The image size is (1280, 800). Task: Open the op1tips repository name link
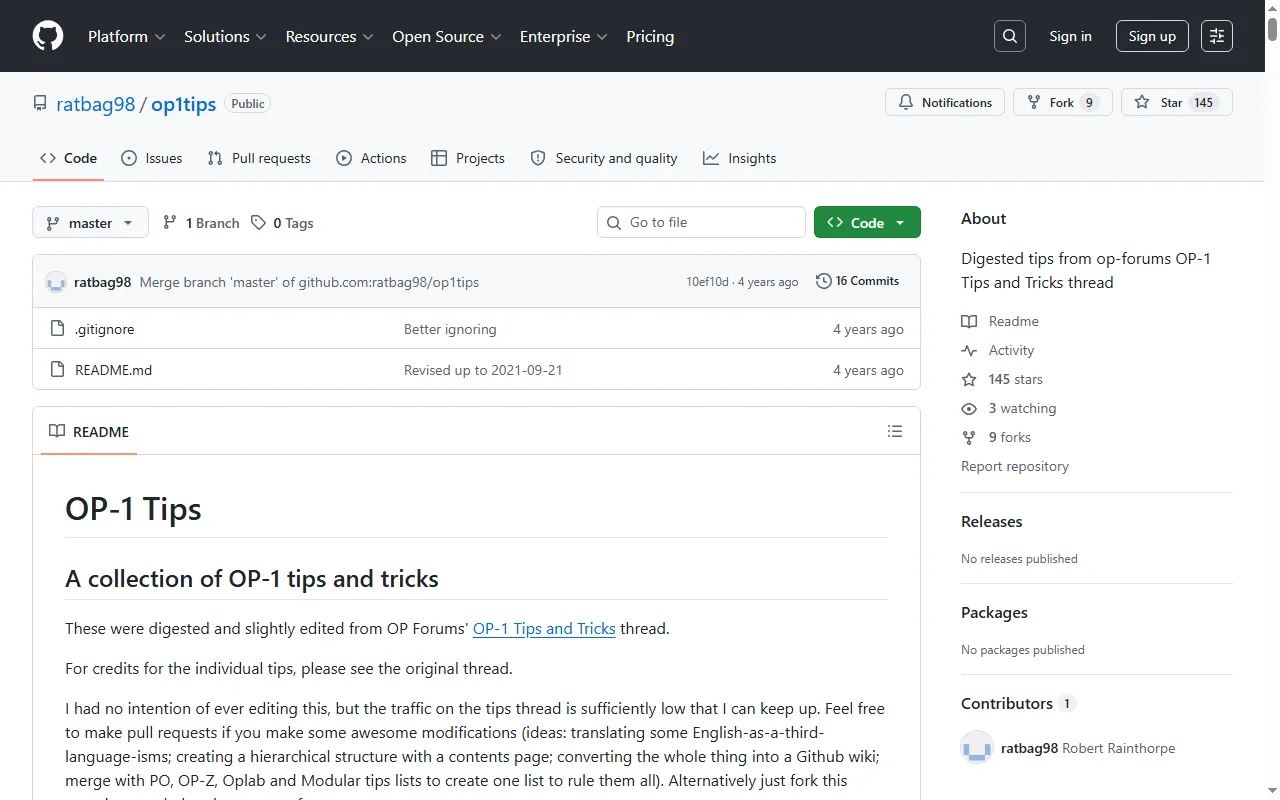[x=183, y=104]
